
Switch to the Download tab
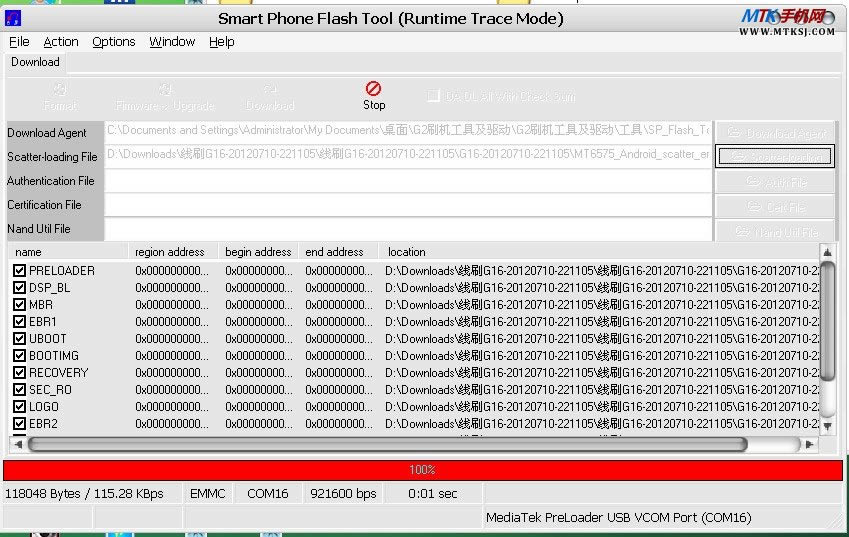point(35,62)
